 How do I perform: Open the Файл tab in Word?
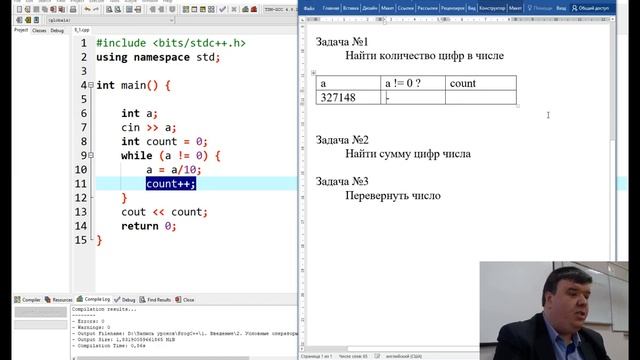(x=309, y=8)
